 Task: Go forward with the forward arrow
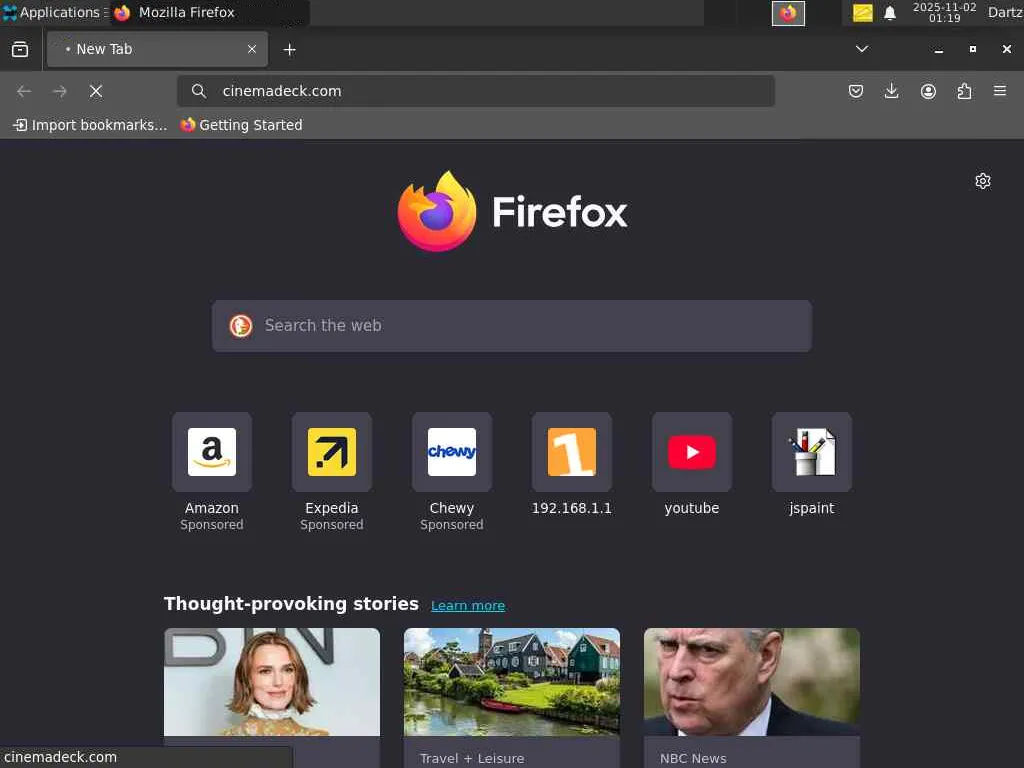coord(59,91)
